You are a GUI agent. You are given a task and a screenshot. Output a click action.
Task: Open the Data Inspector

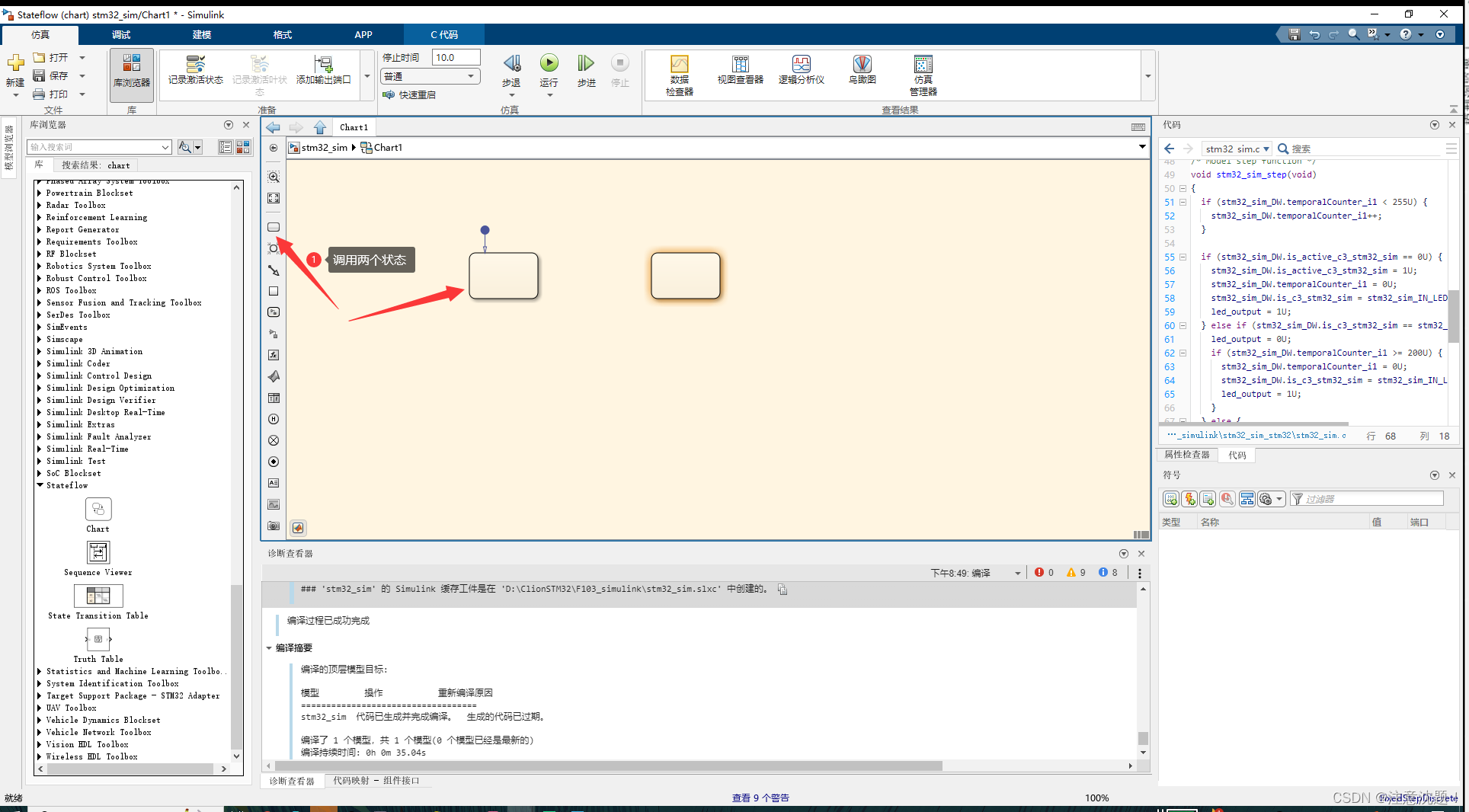tap(679, 75)
